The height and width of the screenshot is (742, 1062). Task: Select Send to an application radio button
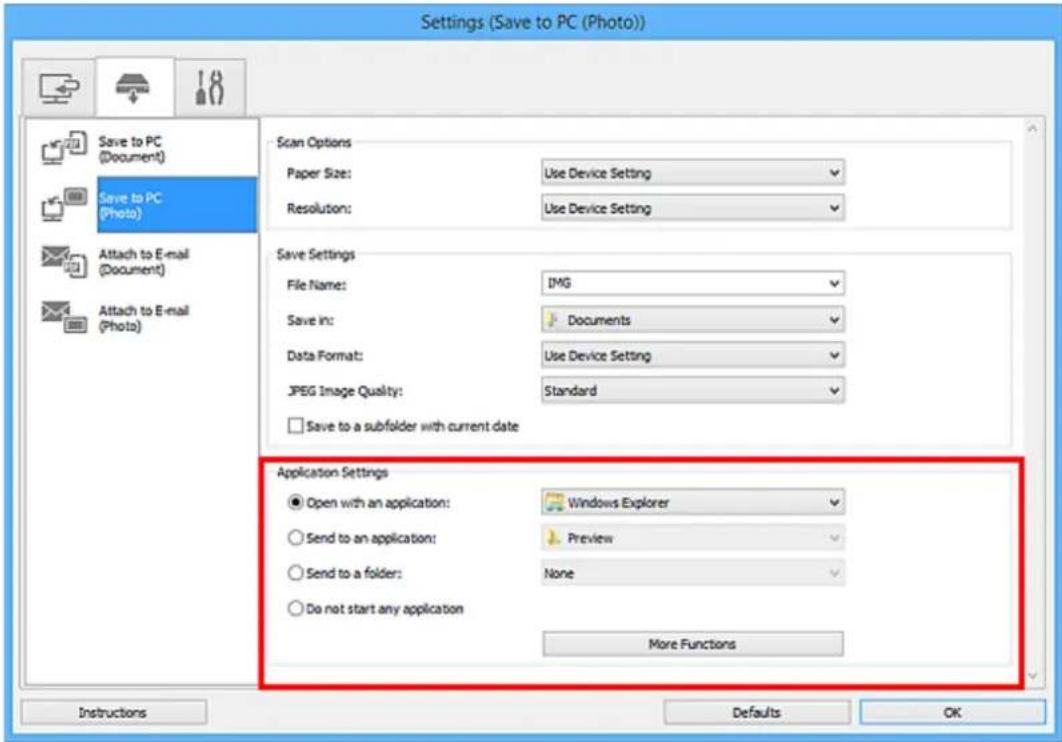[295, 538]
